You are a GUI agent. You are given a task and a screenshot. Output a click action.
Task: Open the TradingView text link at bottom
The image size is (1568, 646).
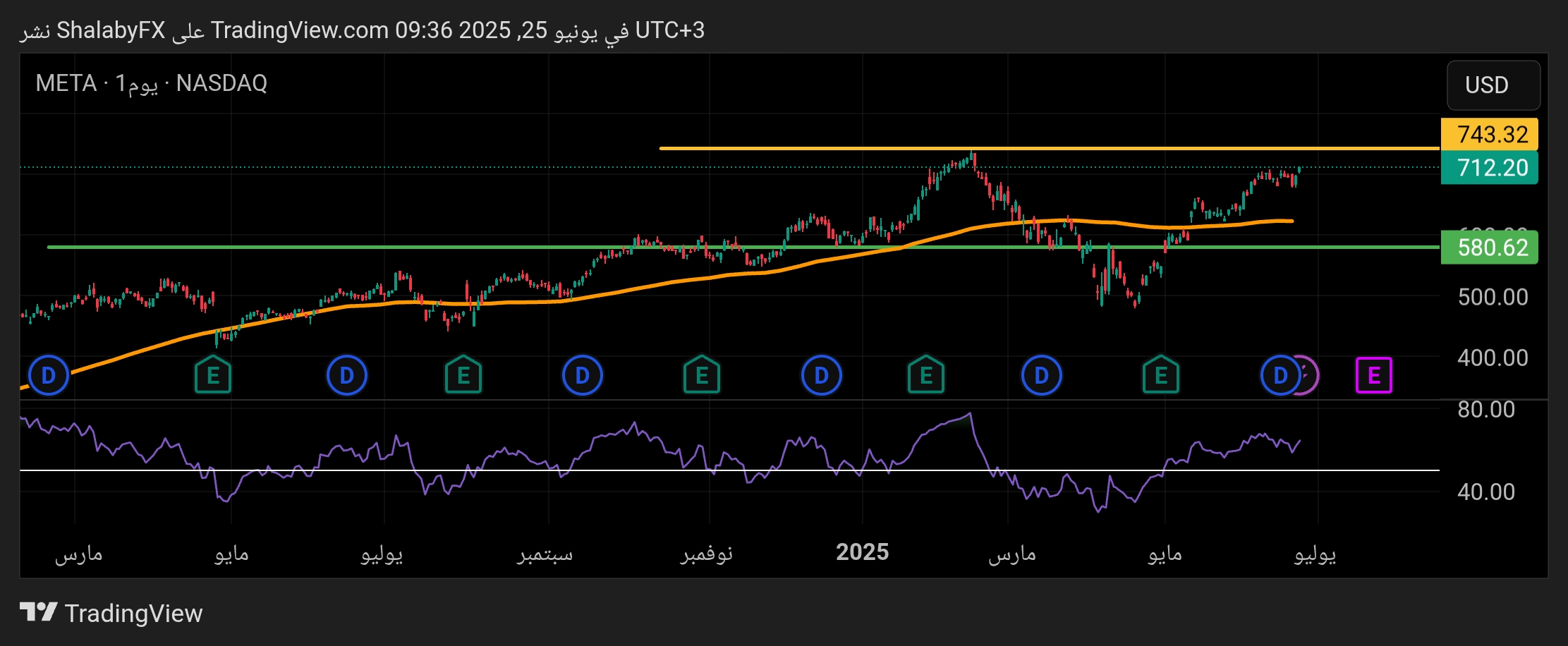pos(133,613)
